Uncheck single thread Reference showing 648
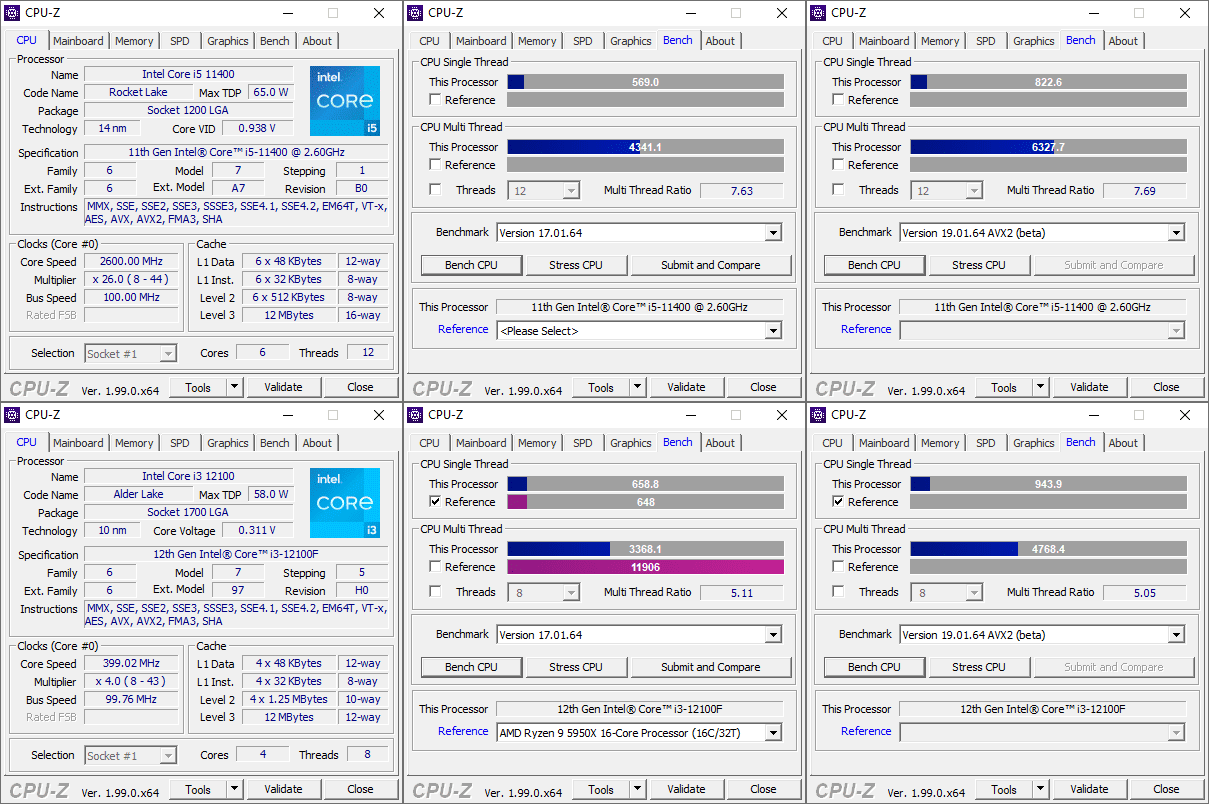Viewport: 1209px width, 804px height. pos(435,502)
